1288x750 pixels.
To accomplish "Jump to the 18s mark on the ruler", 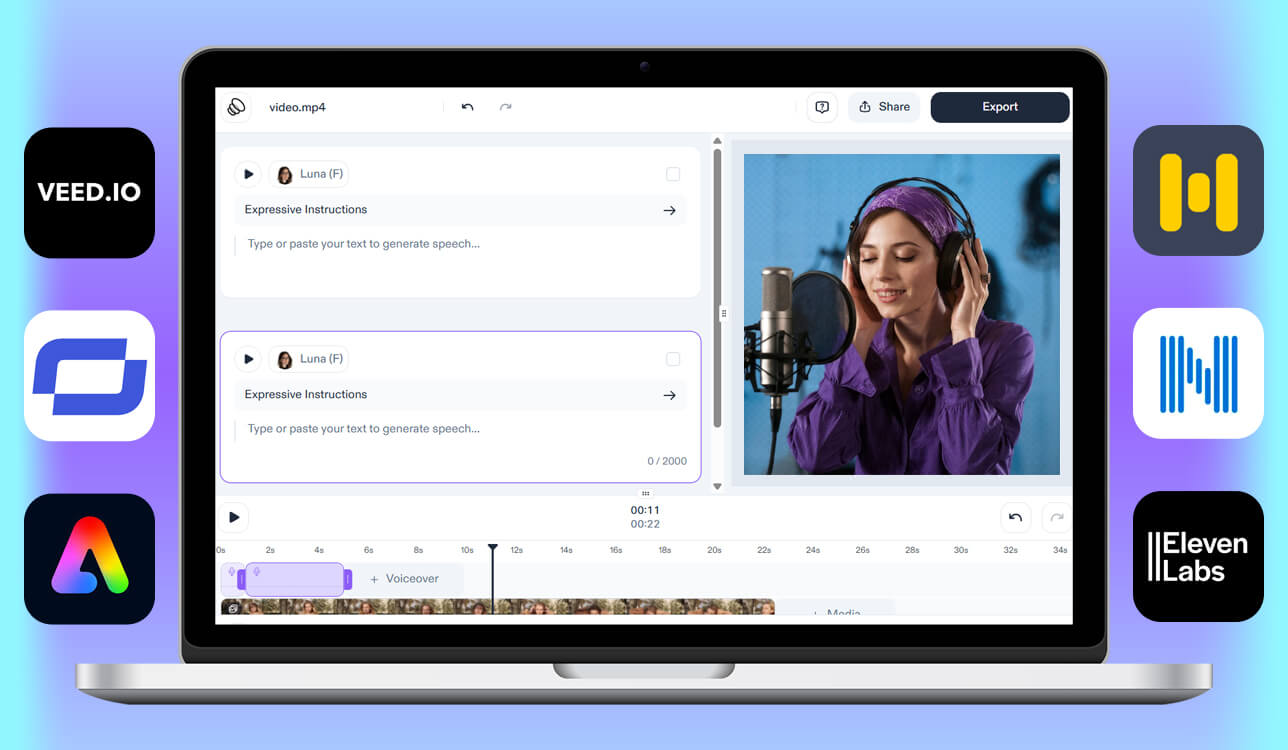I will point(665,550).
